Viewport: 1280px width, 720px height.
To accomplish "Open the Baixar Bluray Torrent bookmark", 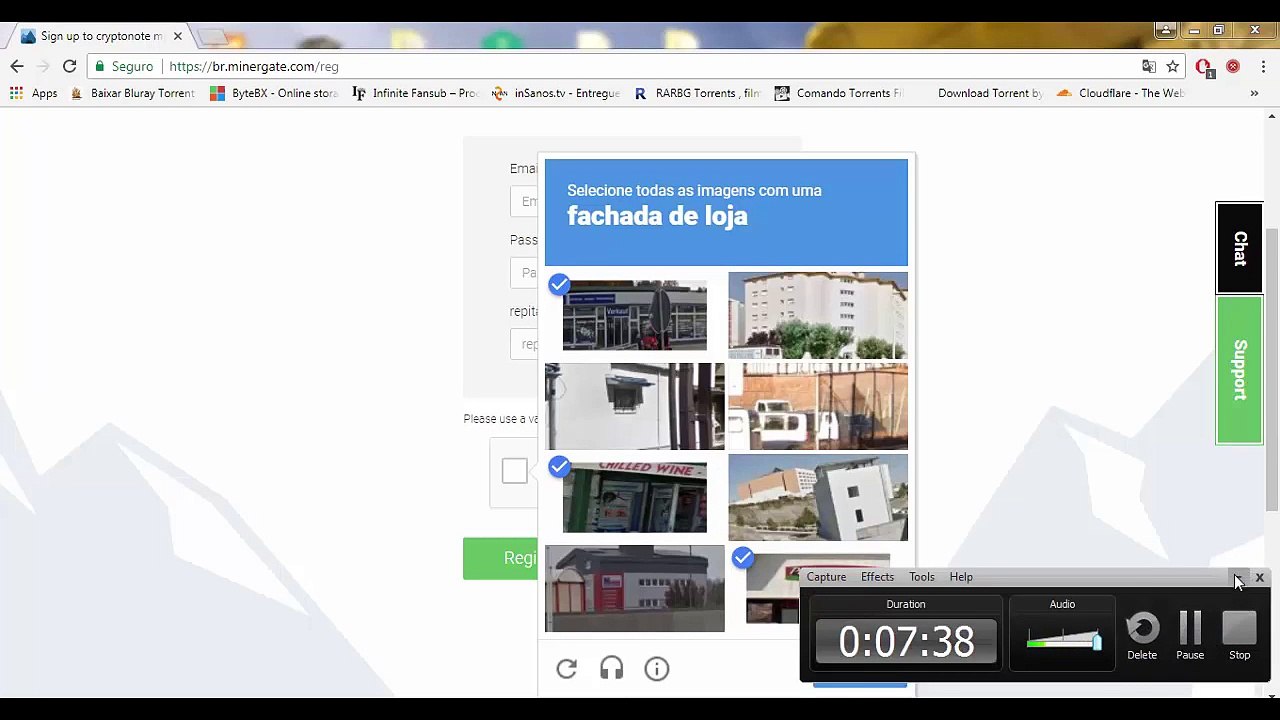I will coord(132,93).
